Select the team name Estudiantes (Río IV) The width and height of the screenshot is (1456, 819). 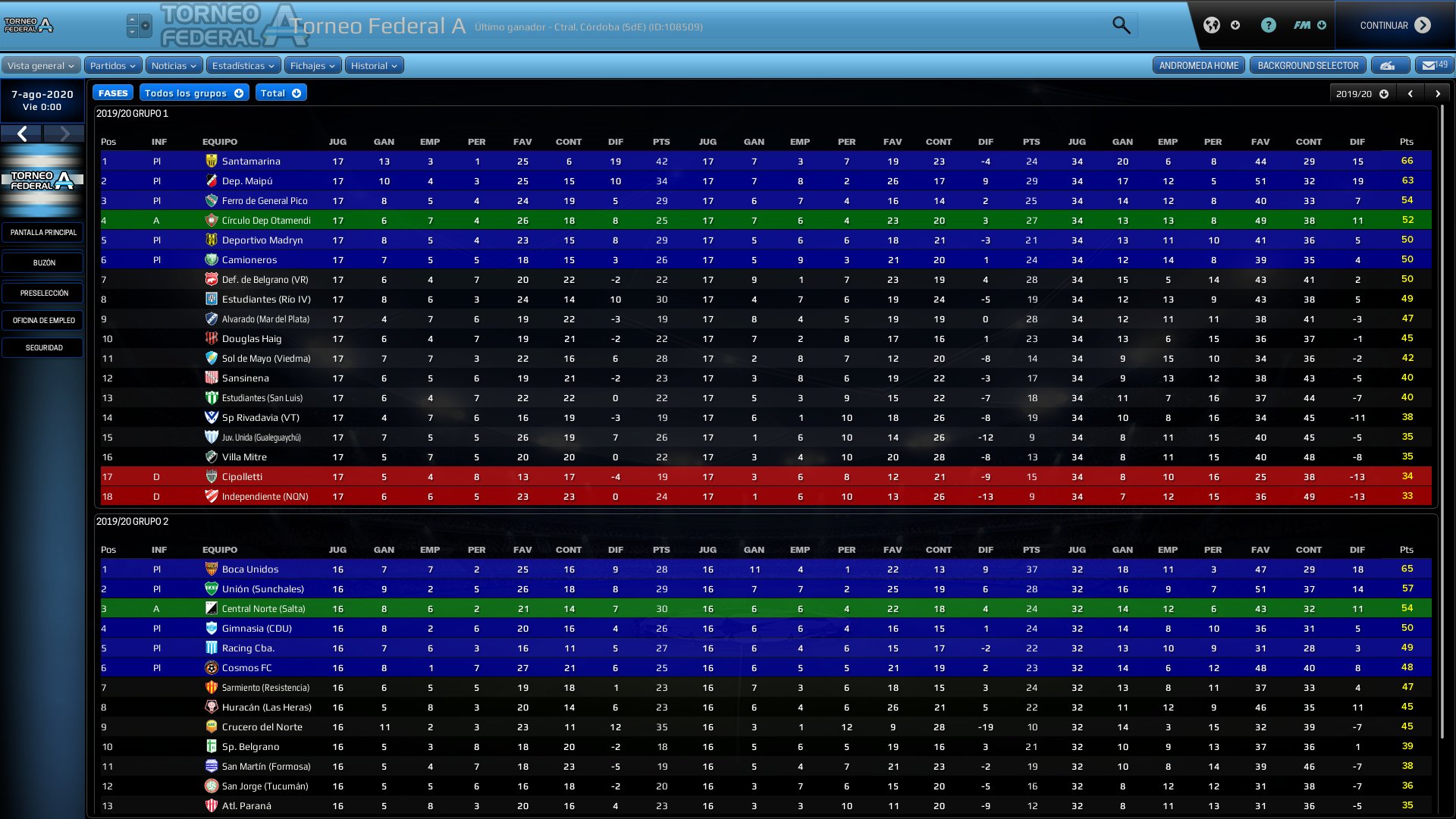coord(266,300)
